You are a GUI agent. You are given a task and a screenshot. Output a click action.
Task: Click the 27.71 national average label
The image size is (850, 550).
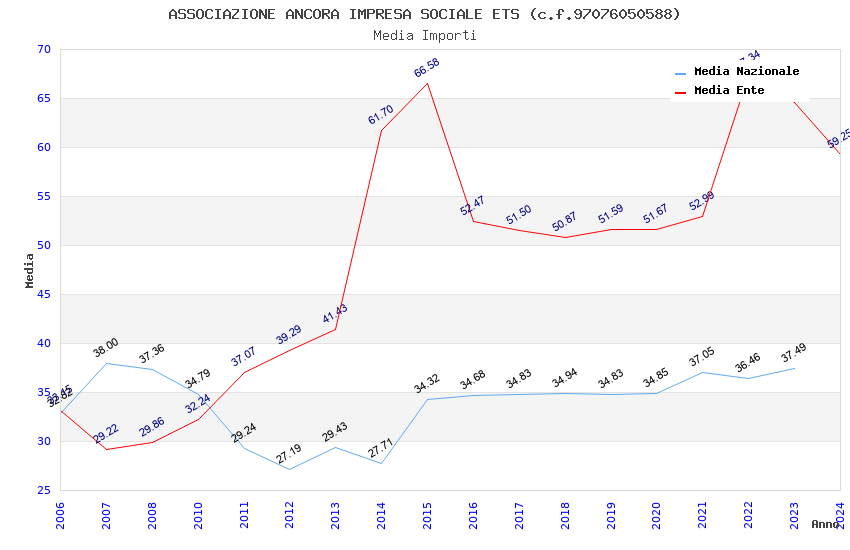click(381, 448)
